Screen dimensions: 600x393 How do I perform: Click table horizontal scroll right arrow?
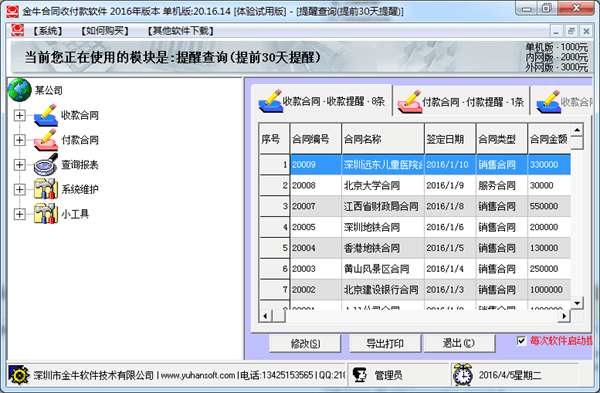pyautogui.click(x=564, y=316)
